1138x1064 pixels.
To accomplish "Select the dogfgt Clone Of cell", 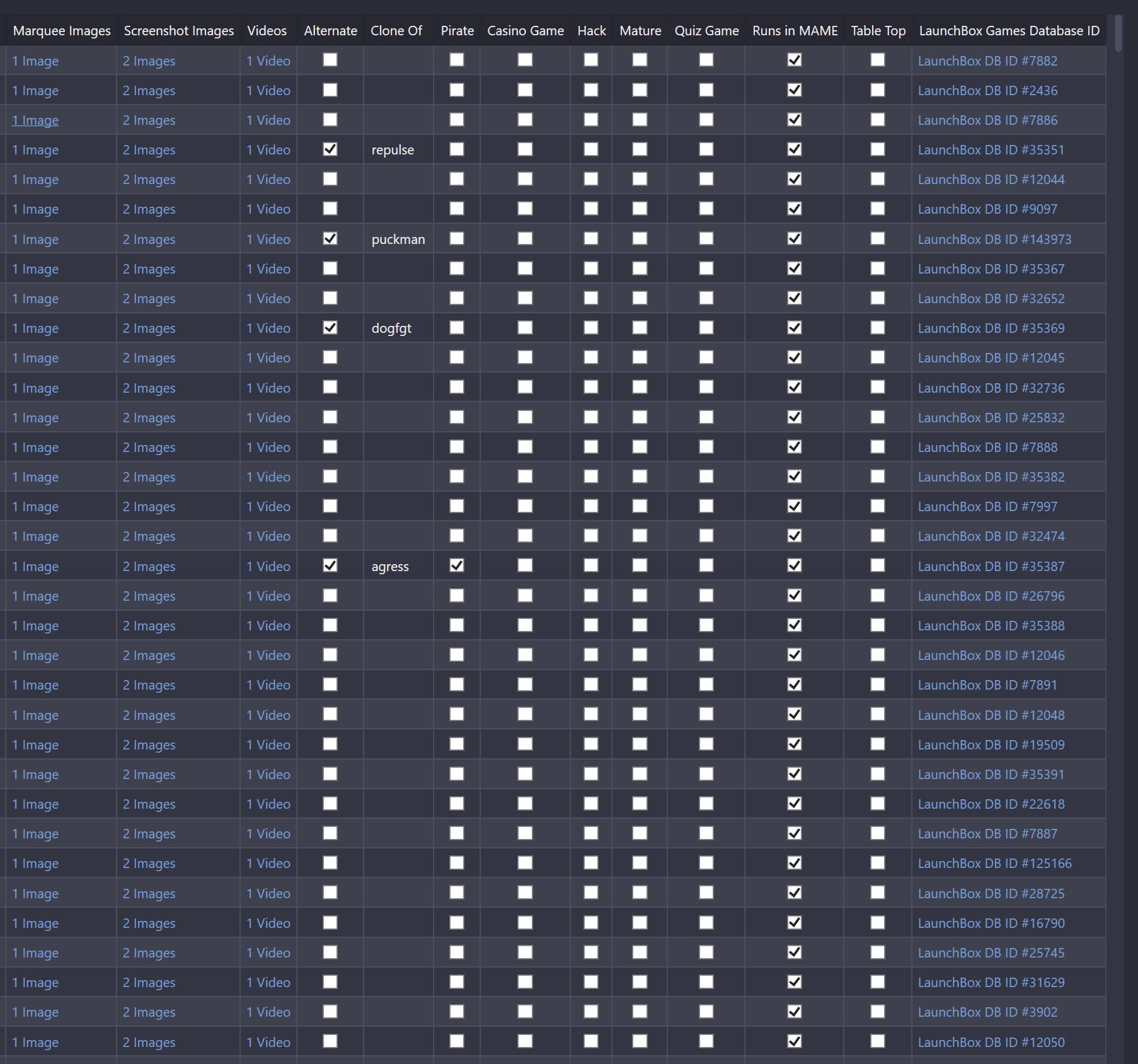I will point(398,328).
